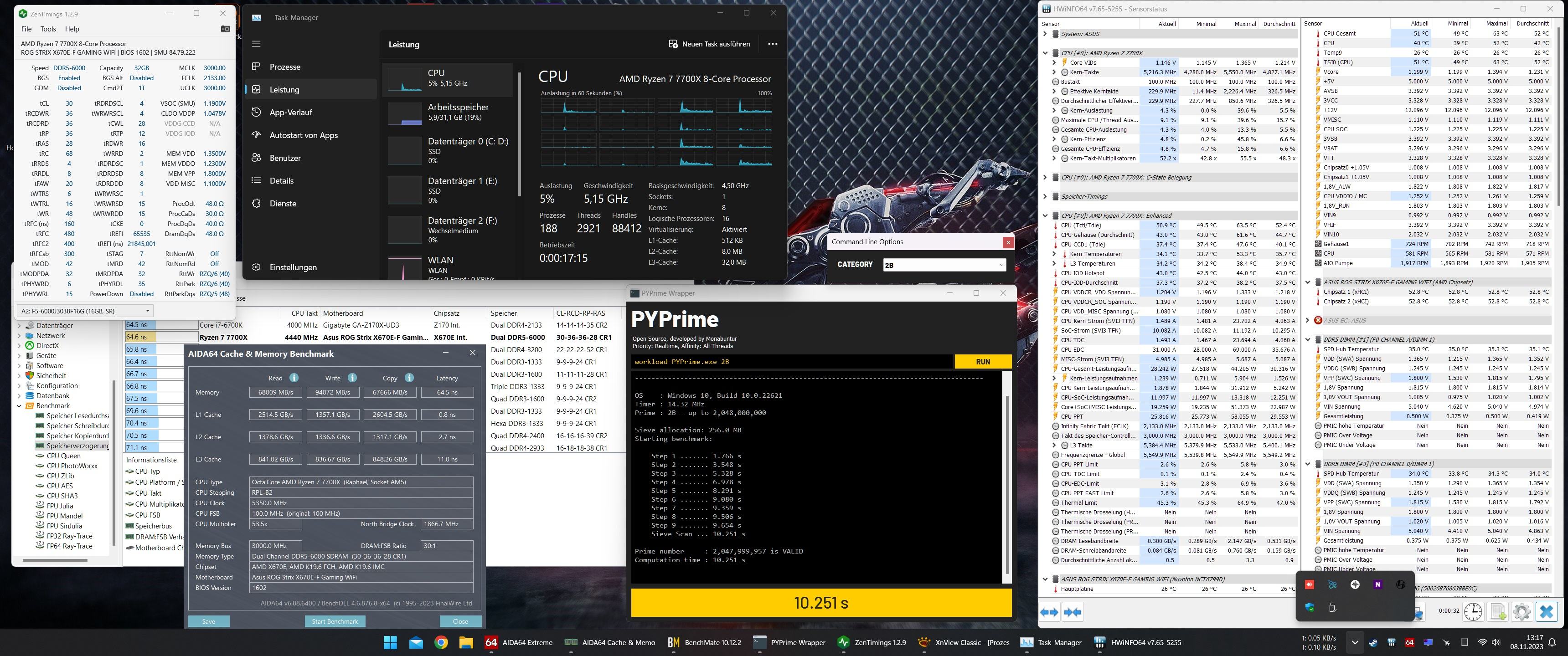1568x656 pixels.
Task: Click the Copy info icon in AIDA64 benchmark
Action: 409,378
